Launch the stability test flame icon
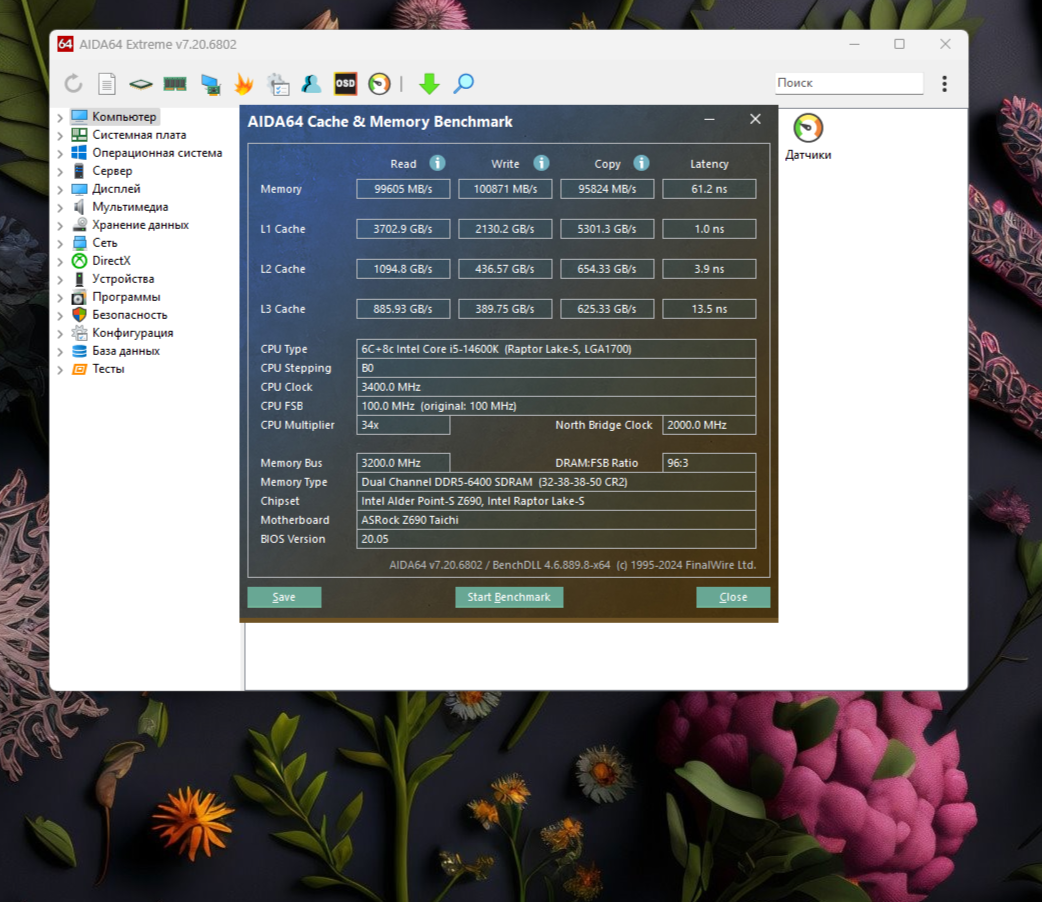Viewport: 1042px width, 902px height. point(244,84)
